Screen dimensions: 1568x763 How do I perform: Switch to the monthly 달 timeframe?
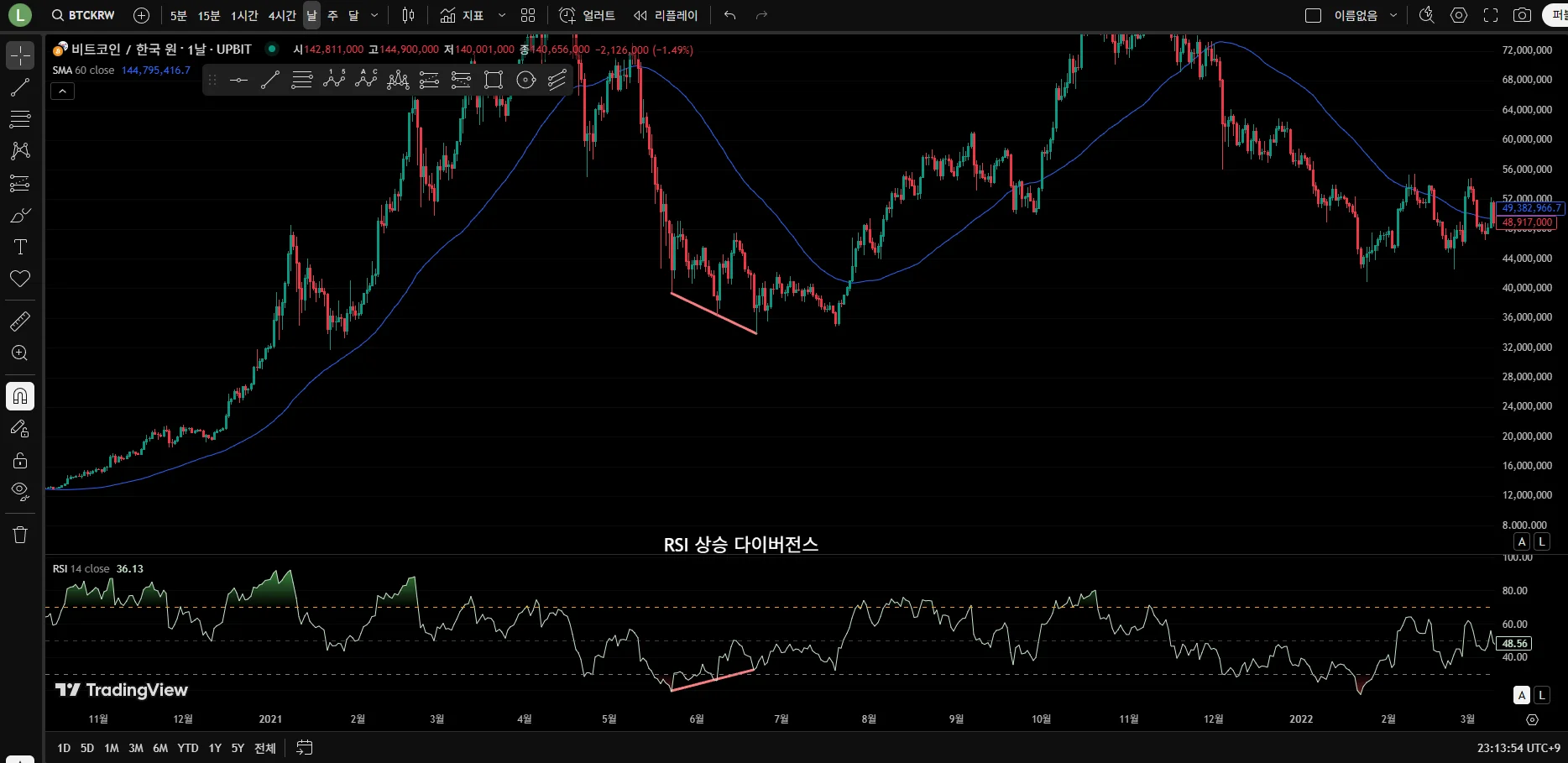tap(353, 15)
